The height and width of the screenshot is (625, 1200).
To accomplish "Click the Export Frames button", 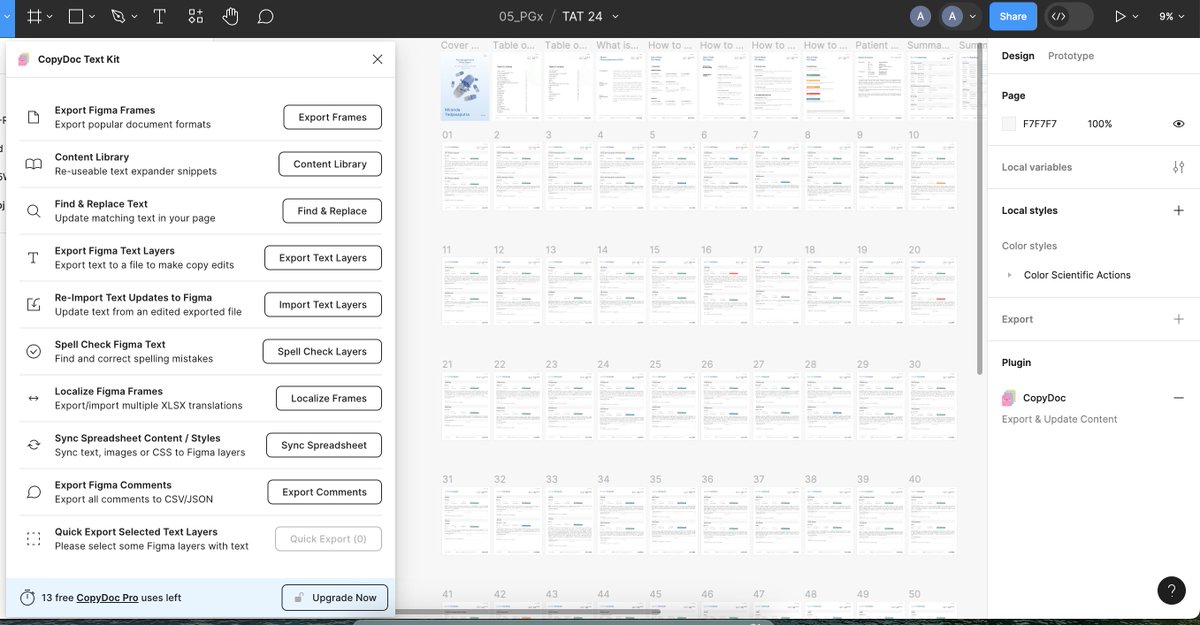I will 332,117.
